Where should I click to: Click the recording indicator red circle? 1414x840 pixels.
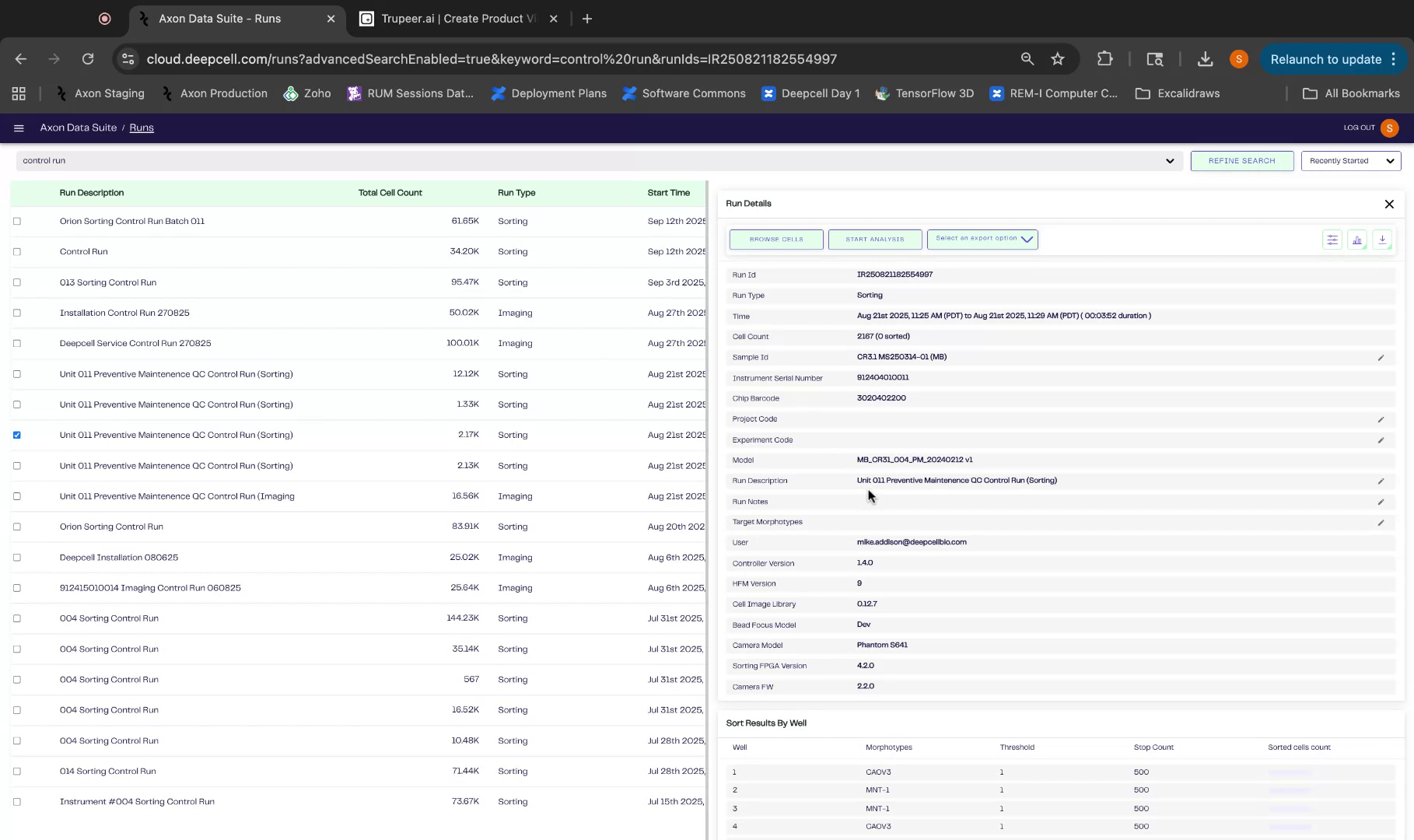coord(104,18)
